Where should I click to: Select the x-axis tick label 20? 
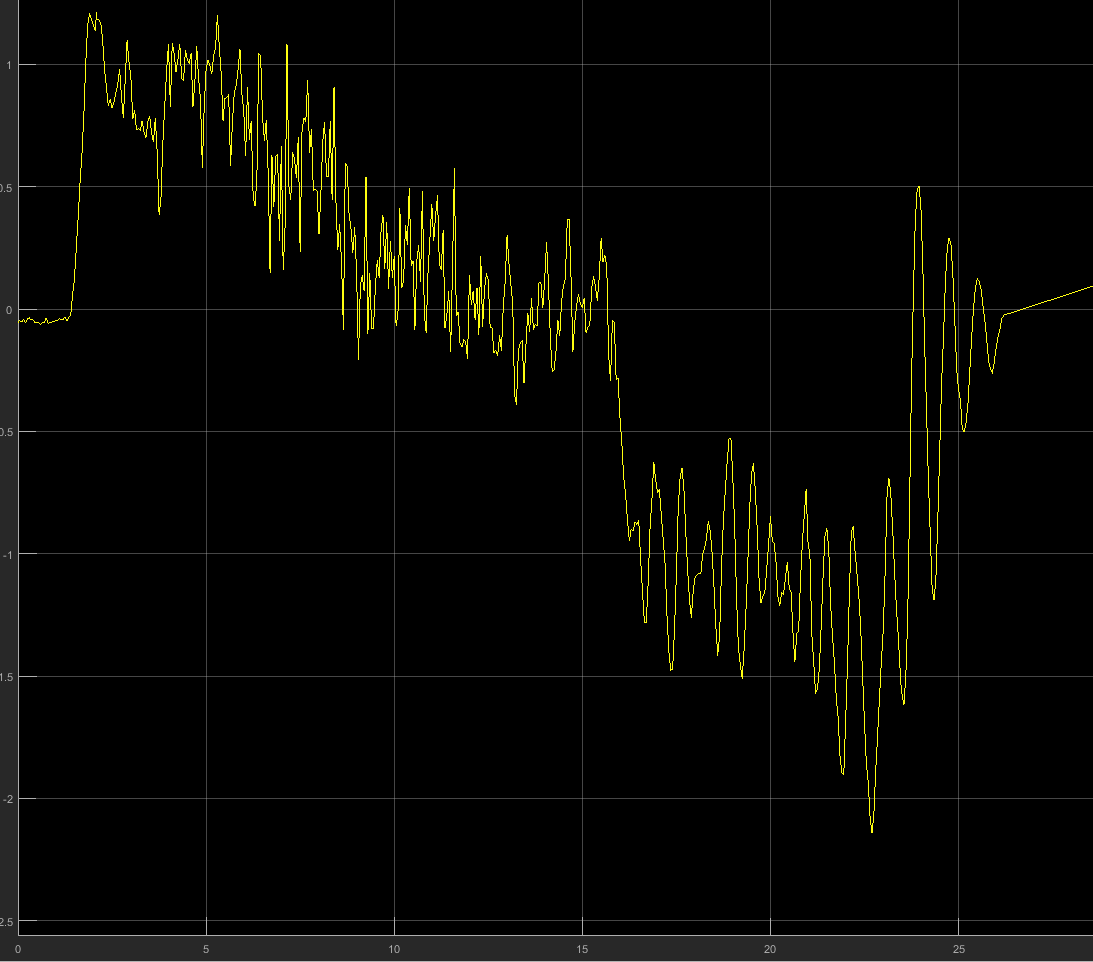tap(770, 948)
